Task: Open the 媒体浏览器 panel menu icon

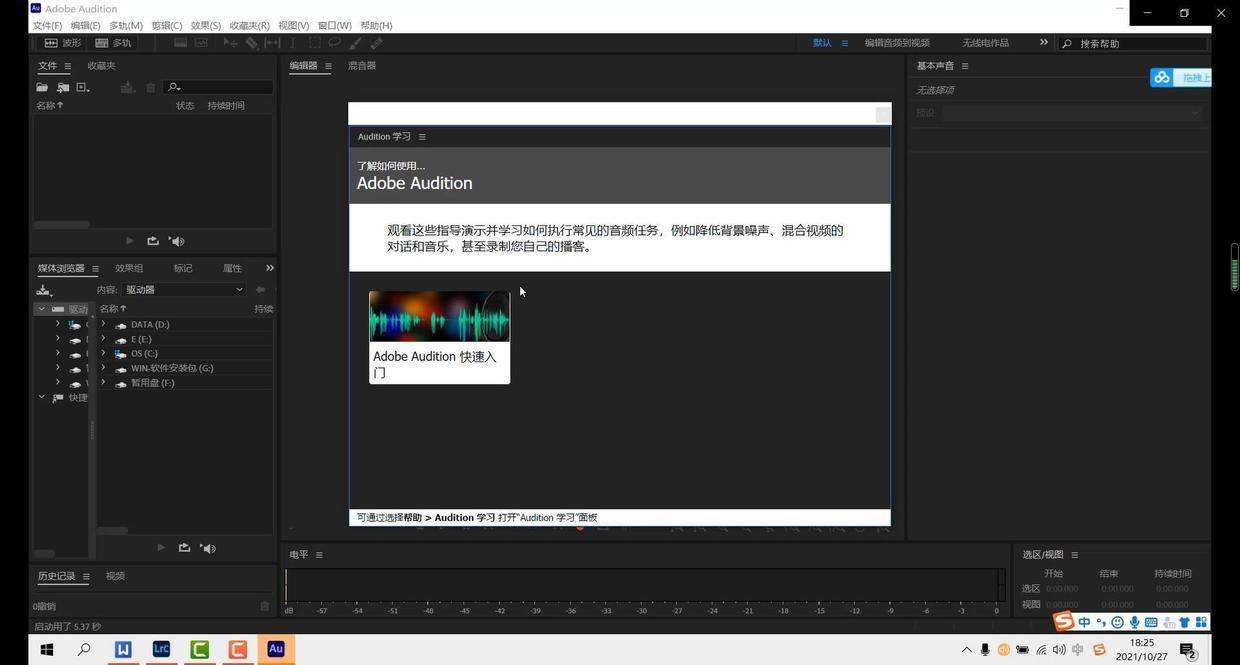Action: (x=96, y=269)
